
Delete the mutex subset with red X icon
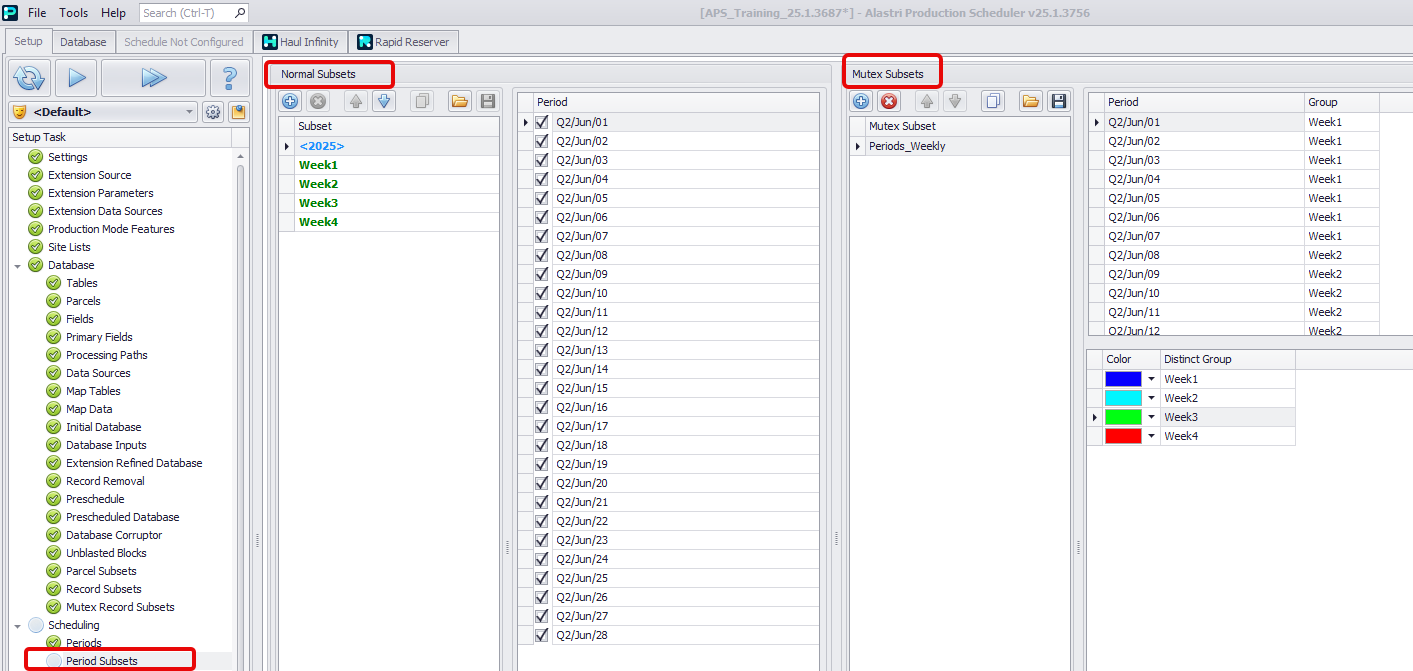[889, 101]
